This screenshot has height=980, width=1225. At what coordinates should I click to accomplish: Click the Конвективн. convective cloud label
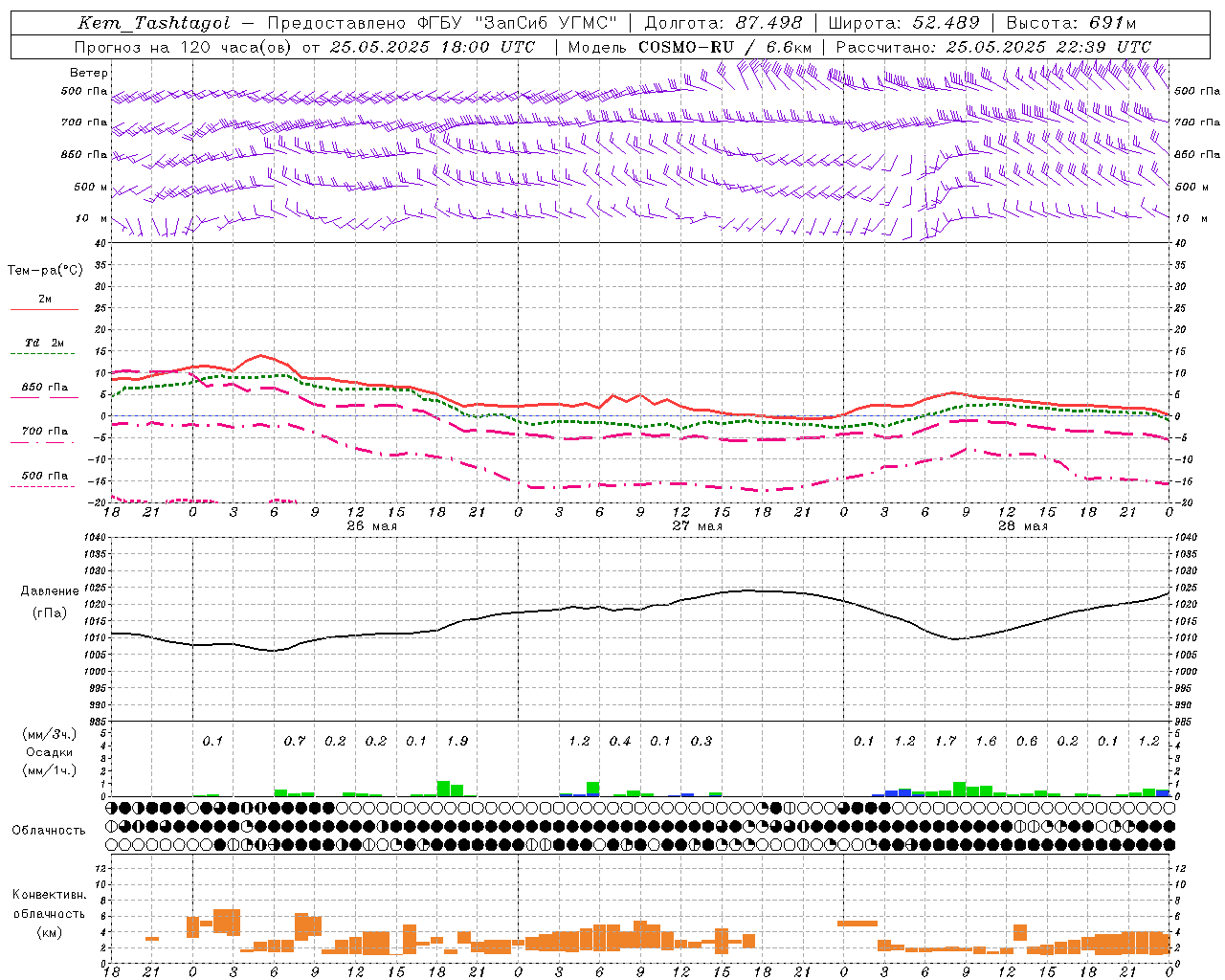click(x=50, y=895)
